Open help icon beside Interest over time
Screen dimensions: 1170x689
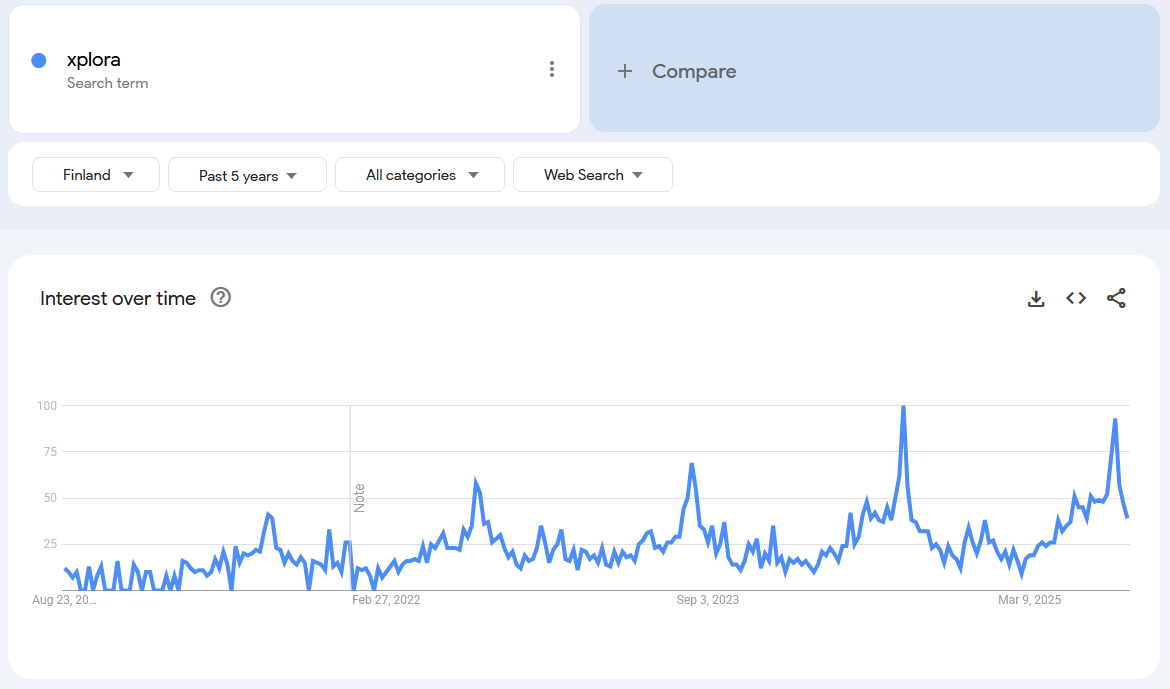221,297
